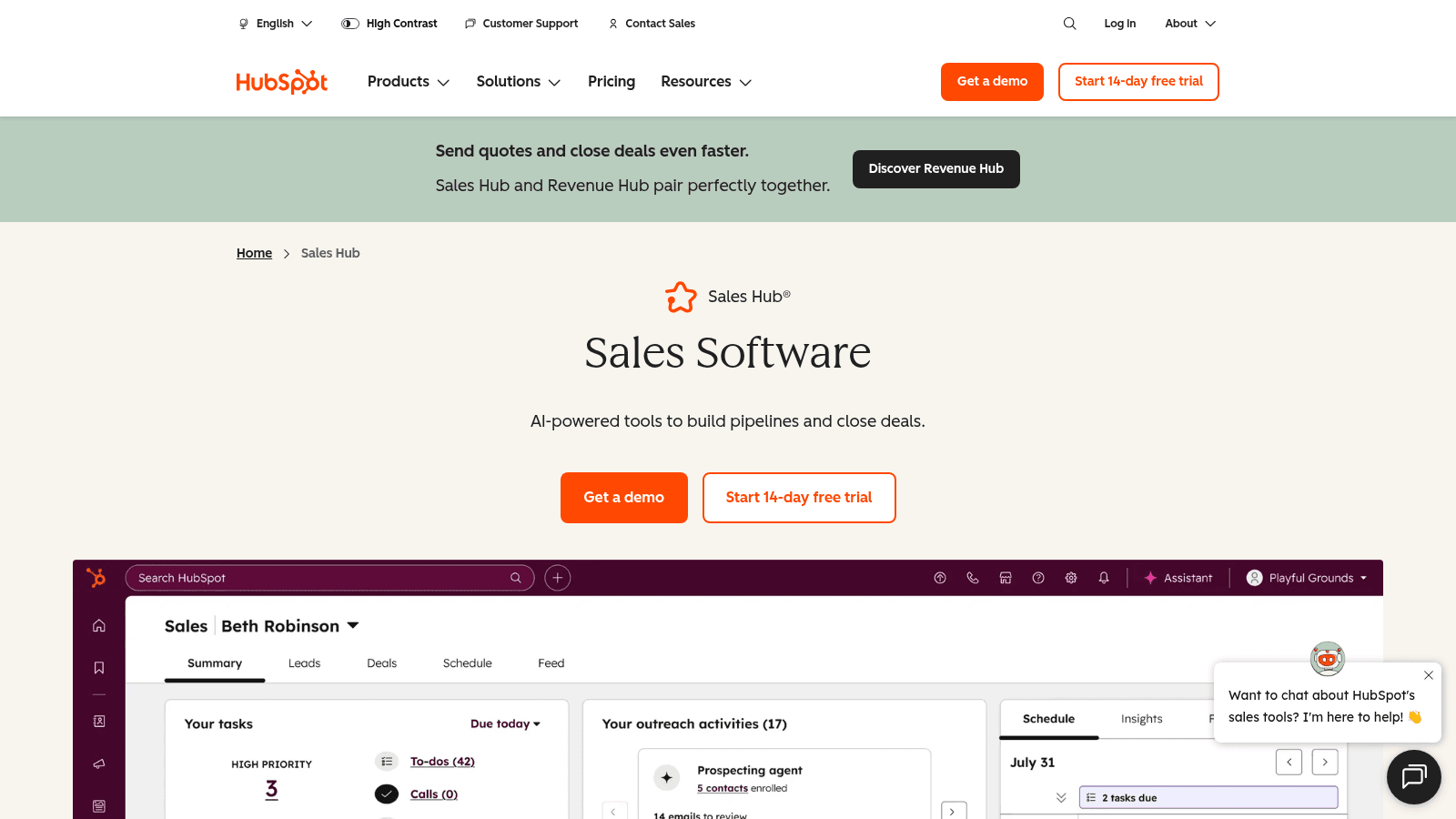Go to previous outreach activity card
The width and height of the screenshot is (1456, 819).
point(613,811)
